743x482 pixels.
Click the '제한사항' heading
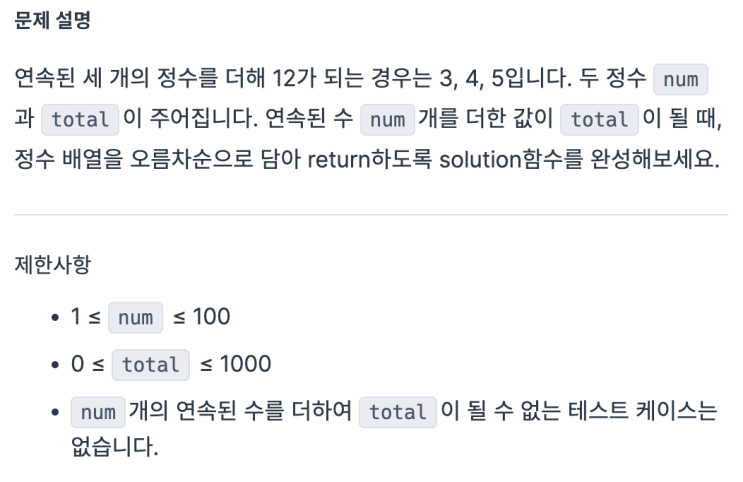click(52, 264)
